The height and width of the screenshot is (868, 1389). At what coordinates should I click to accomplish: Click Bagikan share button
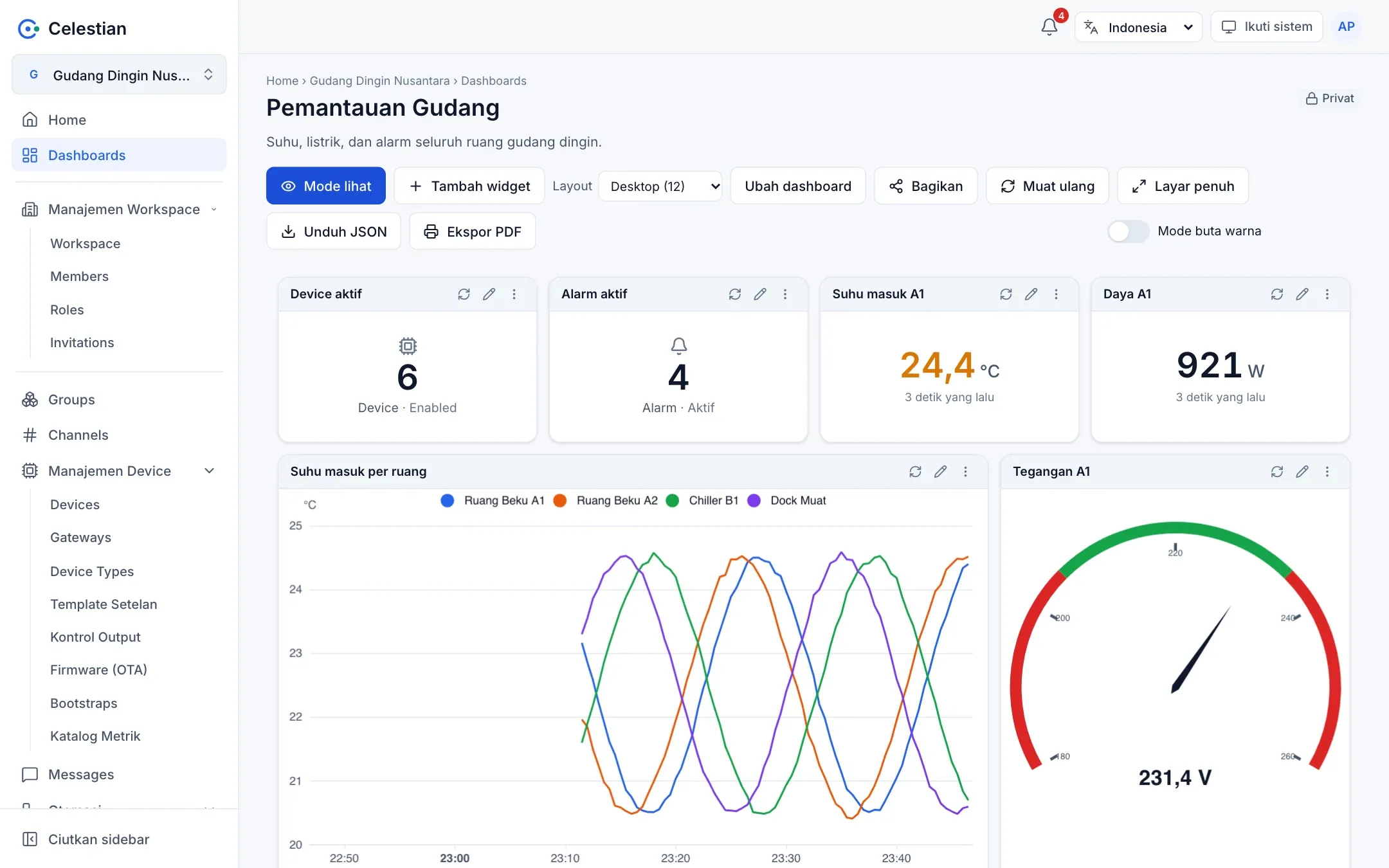[x=926, y=186]
